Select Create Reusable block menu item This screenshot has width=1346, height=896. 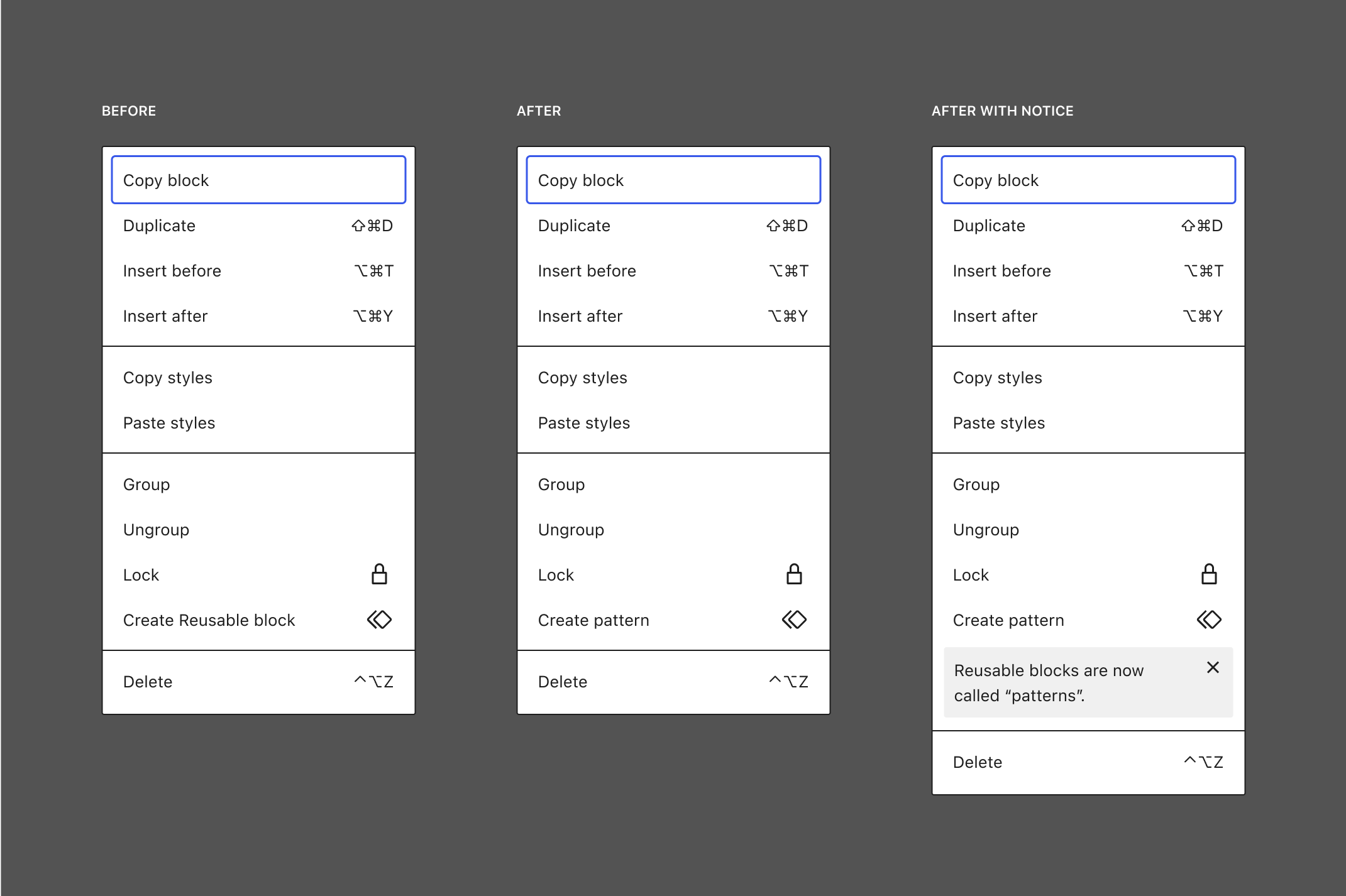click(x=209, y=620)
